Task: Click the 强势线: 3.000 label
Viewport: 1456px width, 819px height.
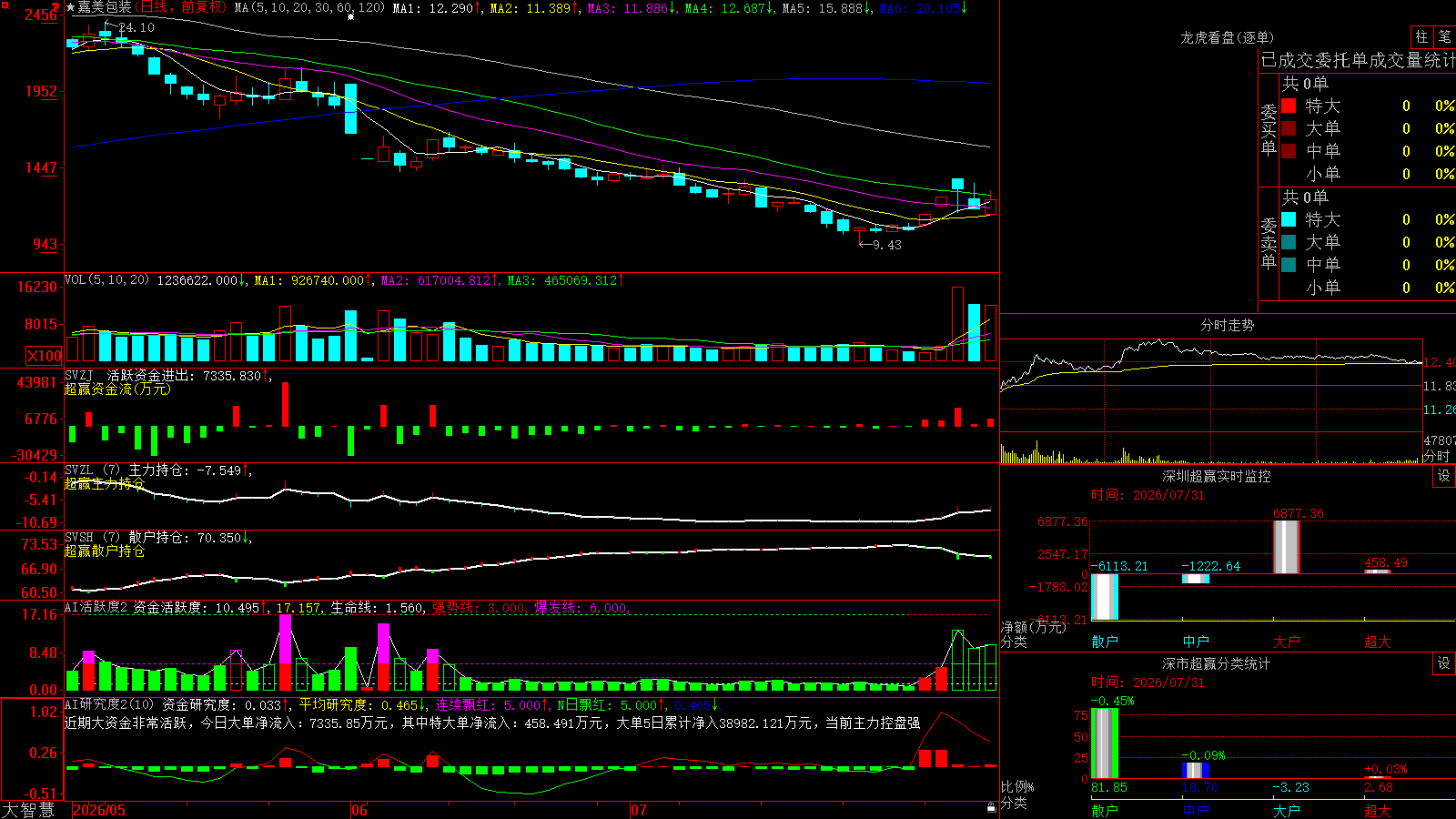Action: 479,608
